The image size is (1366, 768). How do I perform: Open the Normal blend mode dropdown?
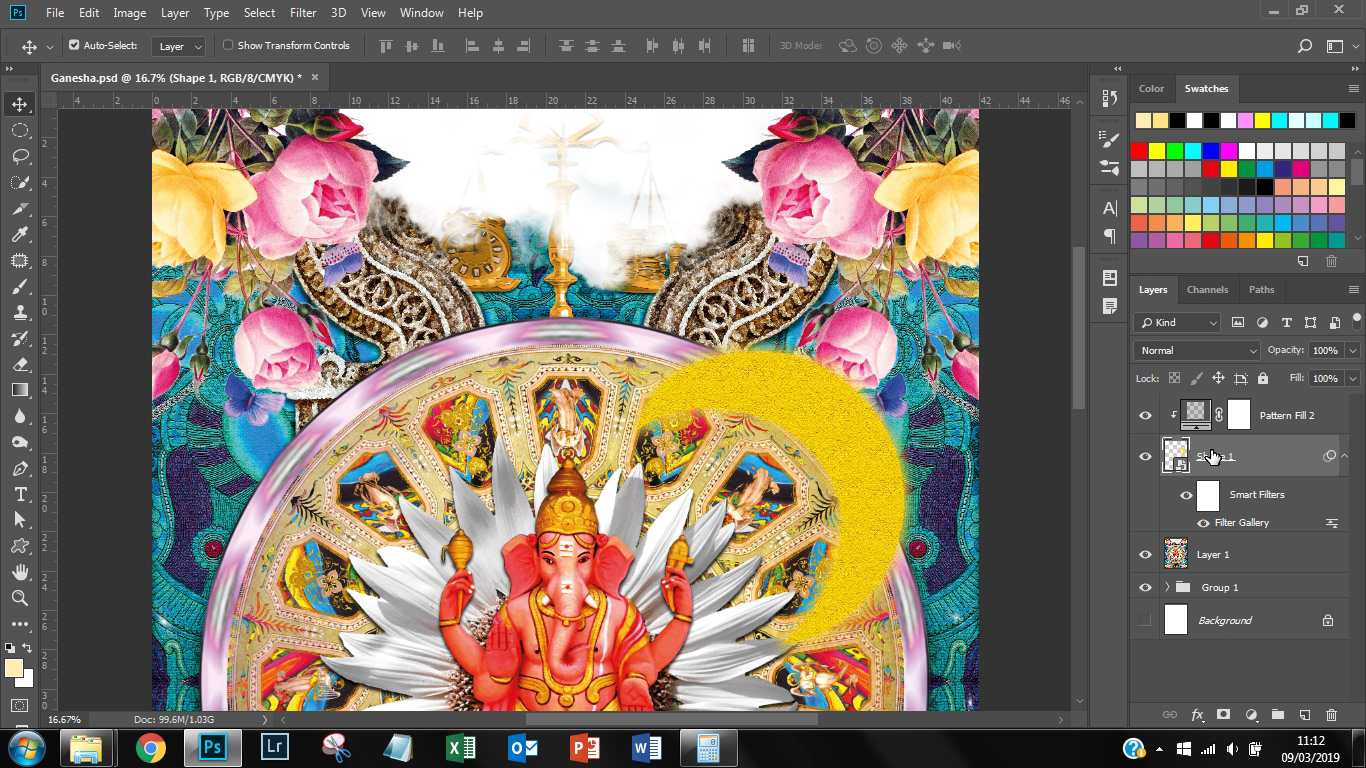click(x=1197, y=350)
